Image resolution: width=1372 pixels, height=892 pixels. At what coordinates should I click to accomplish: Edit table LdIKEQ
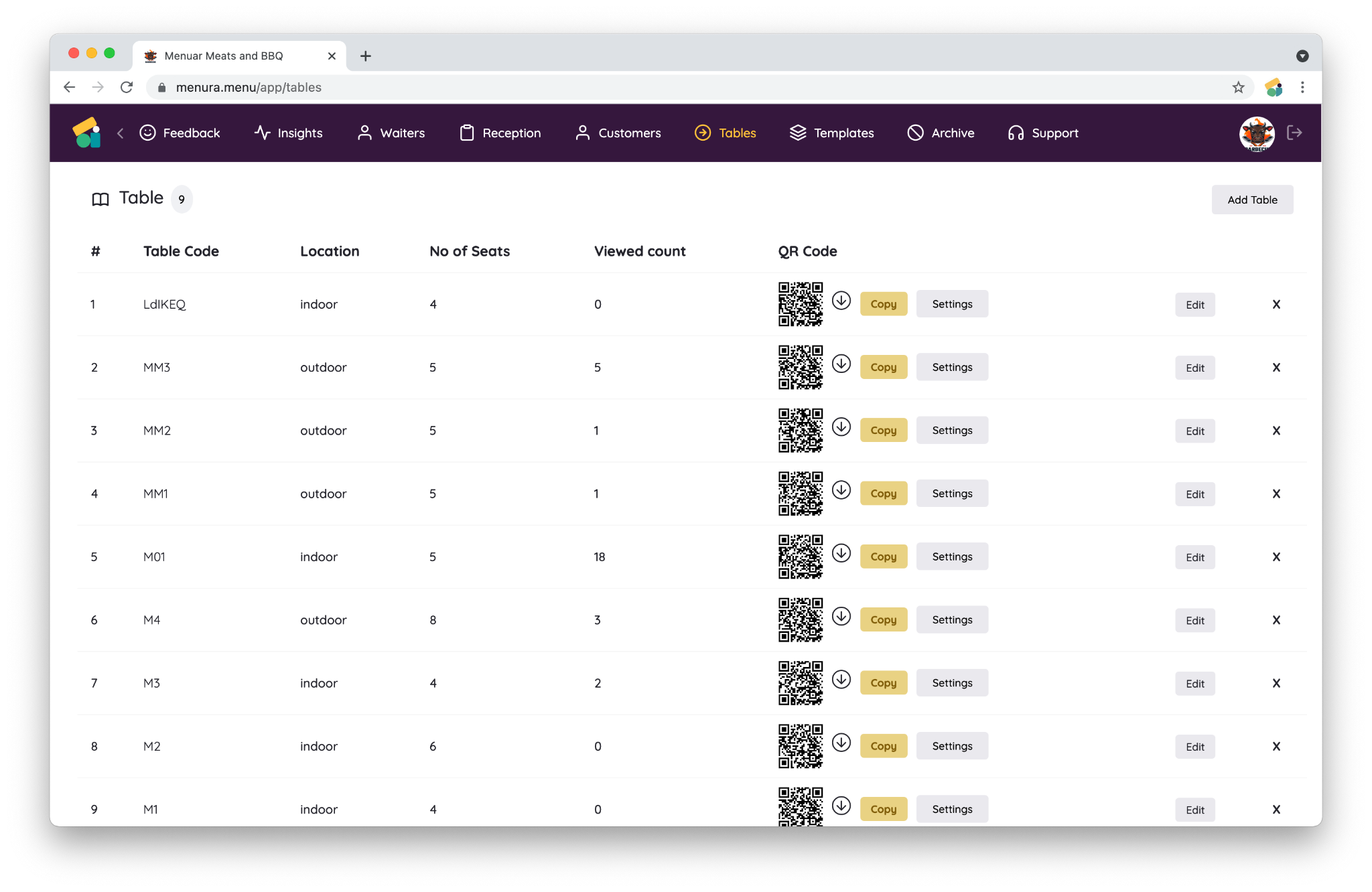[1195, 305]
